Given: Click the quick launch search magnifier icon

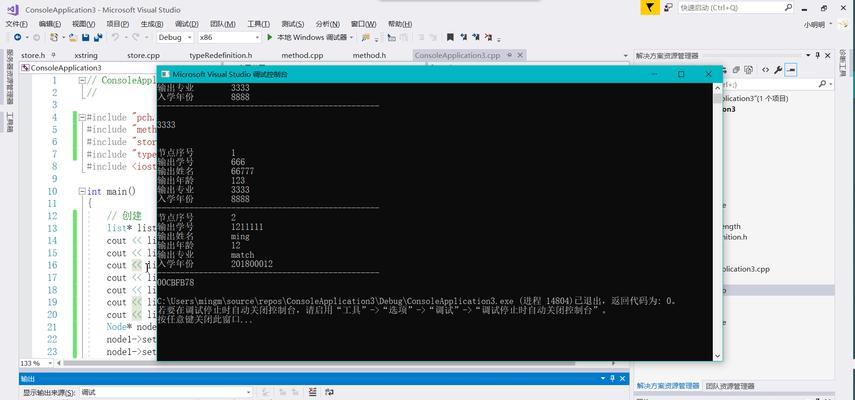Looking at the screenshot, I should 788,8.
